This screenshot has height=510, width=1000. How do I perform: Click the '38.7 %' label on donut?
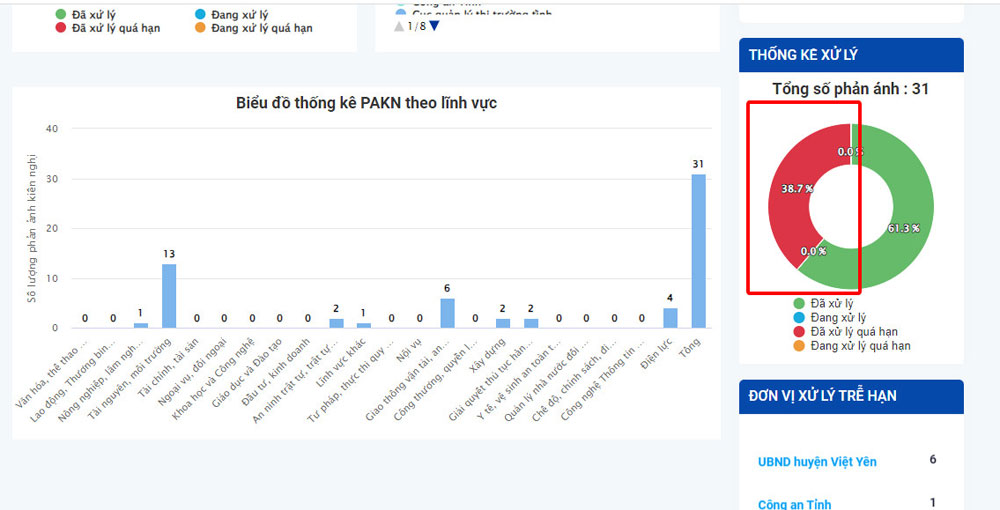(x=797, y=189)
